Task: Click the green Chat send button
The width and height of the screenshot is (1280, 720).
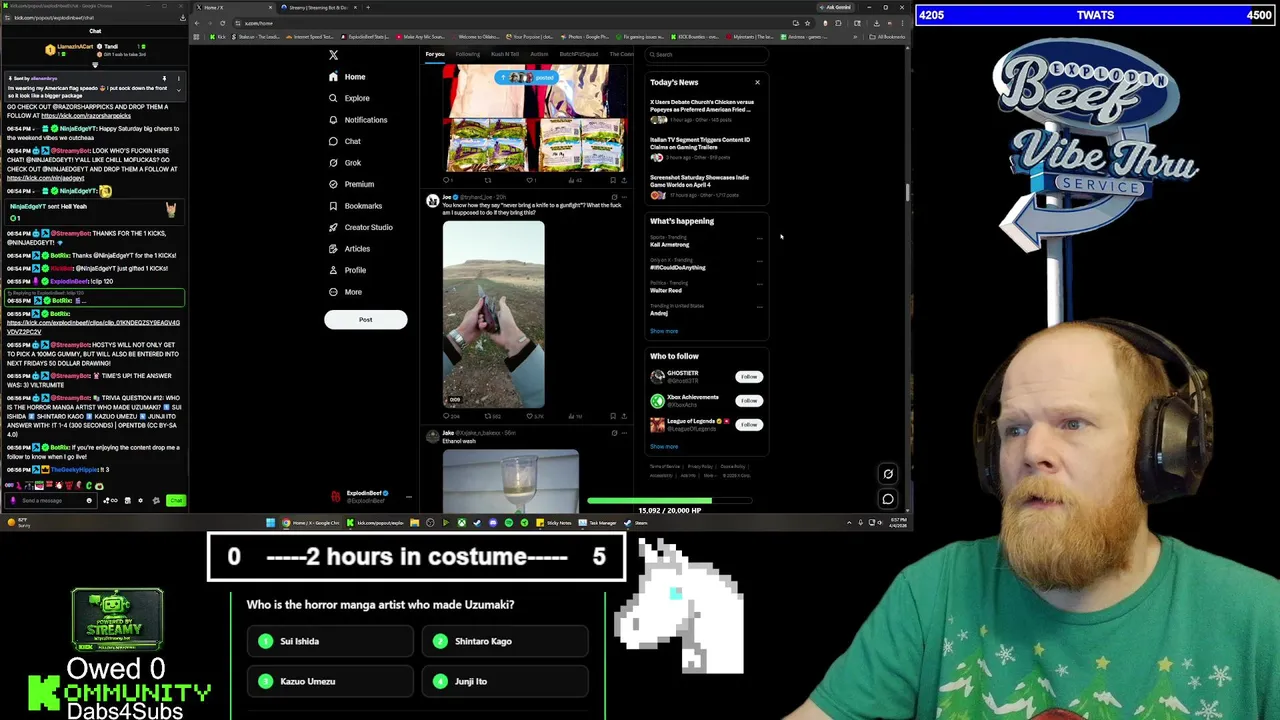Action: click(176, 500)
